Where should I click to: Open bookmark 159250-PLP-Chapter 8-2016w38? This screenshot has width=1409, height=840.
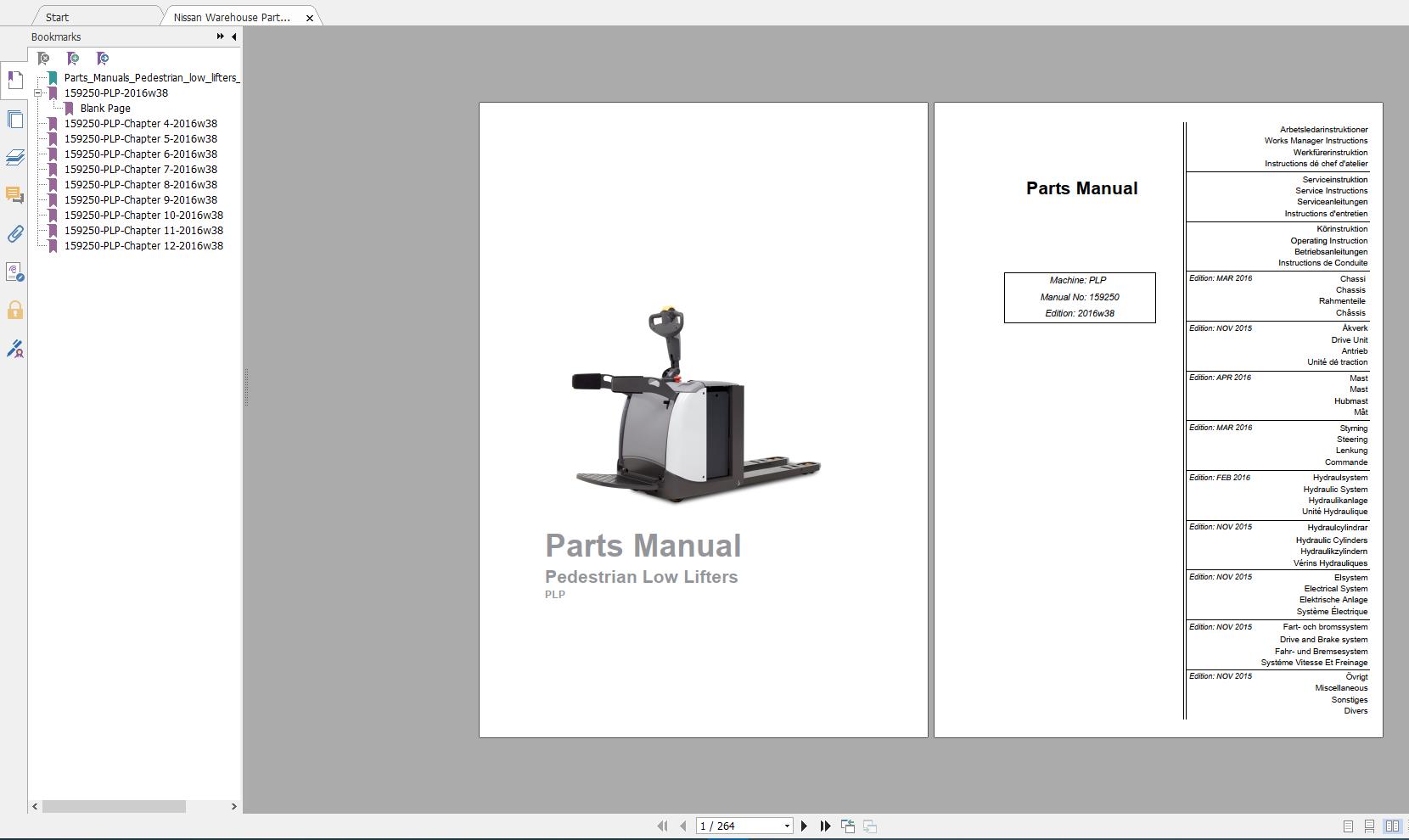coord(141,185)
